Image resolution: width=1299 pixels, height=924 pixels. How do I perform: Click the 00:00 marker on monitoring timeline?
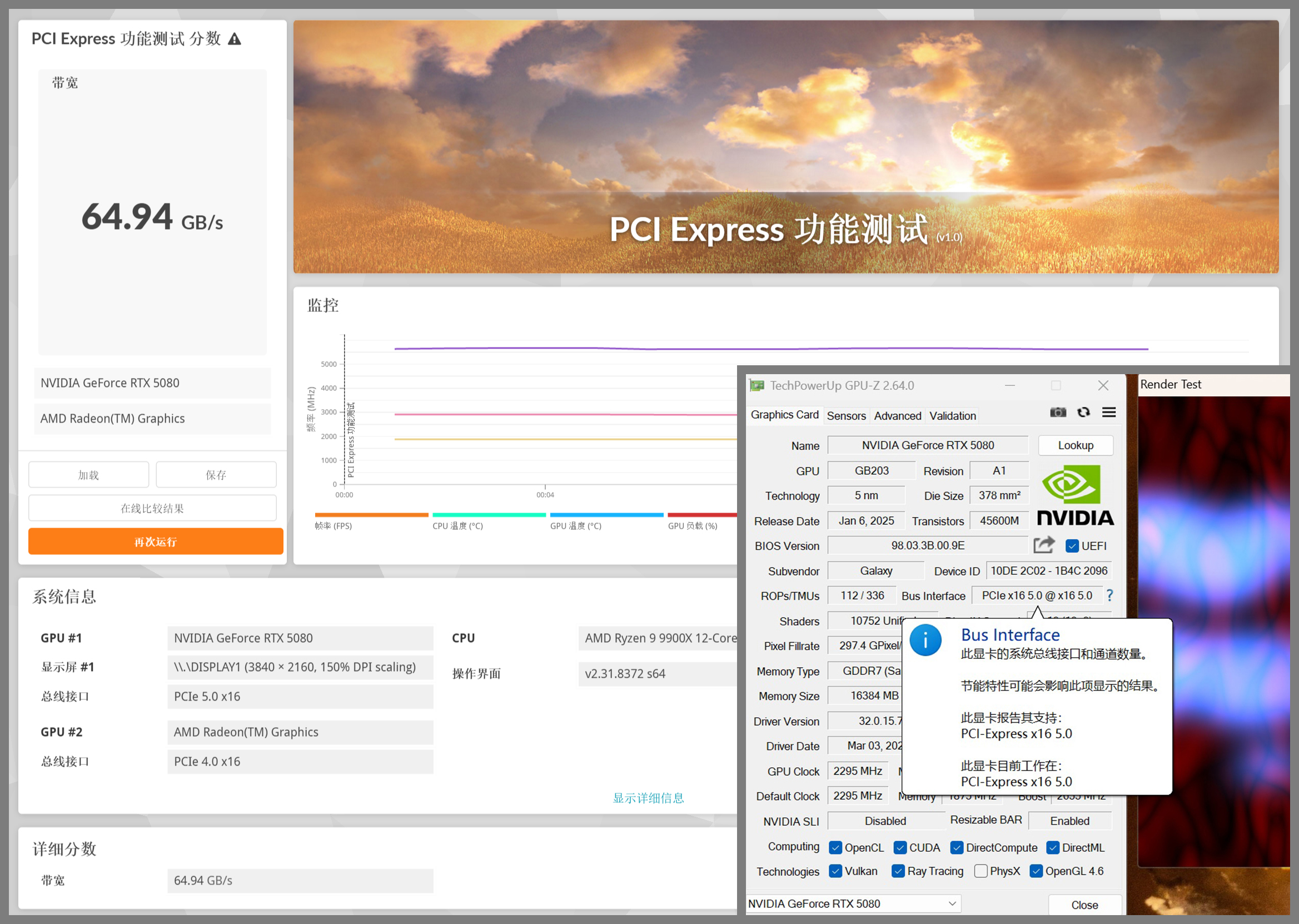[344, 494]
